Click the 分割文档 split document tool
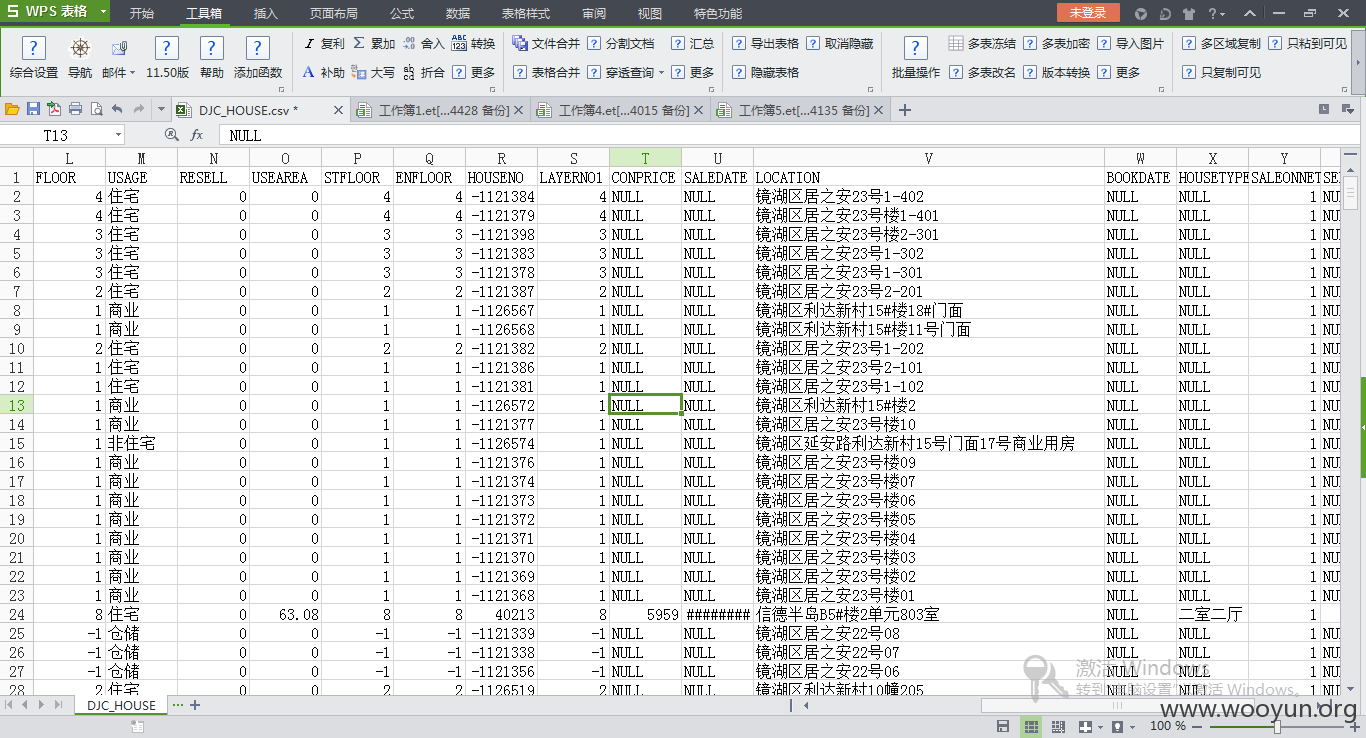 tap(621, 44)
